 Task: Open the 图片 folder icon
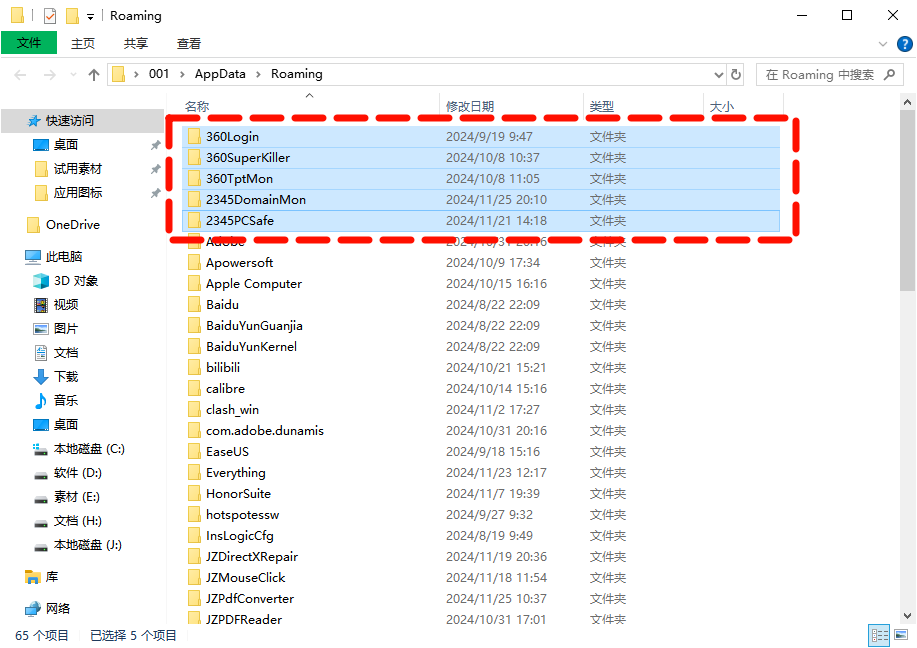[41, 329]
